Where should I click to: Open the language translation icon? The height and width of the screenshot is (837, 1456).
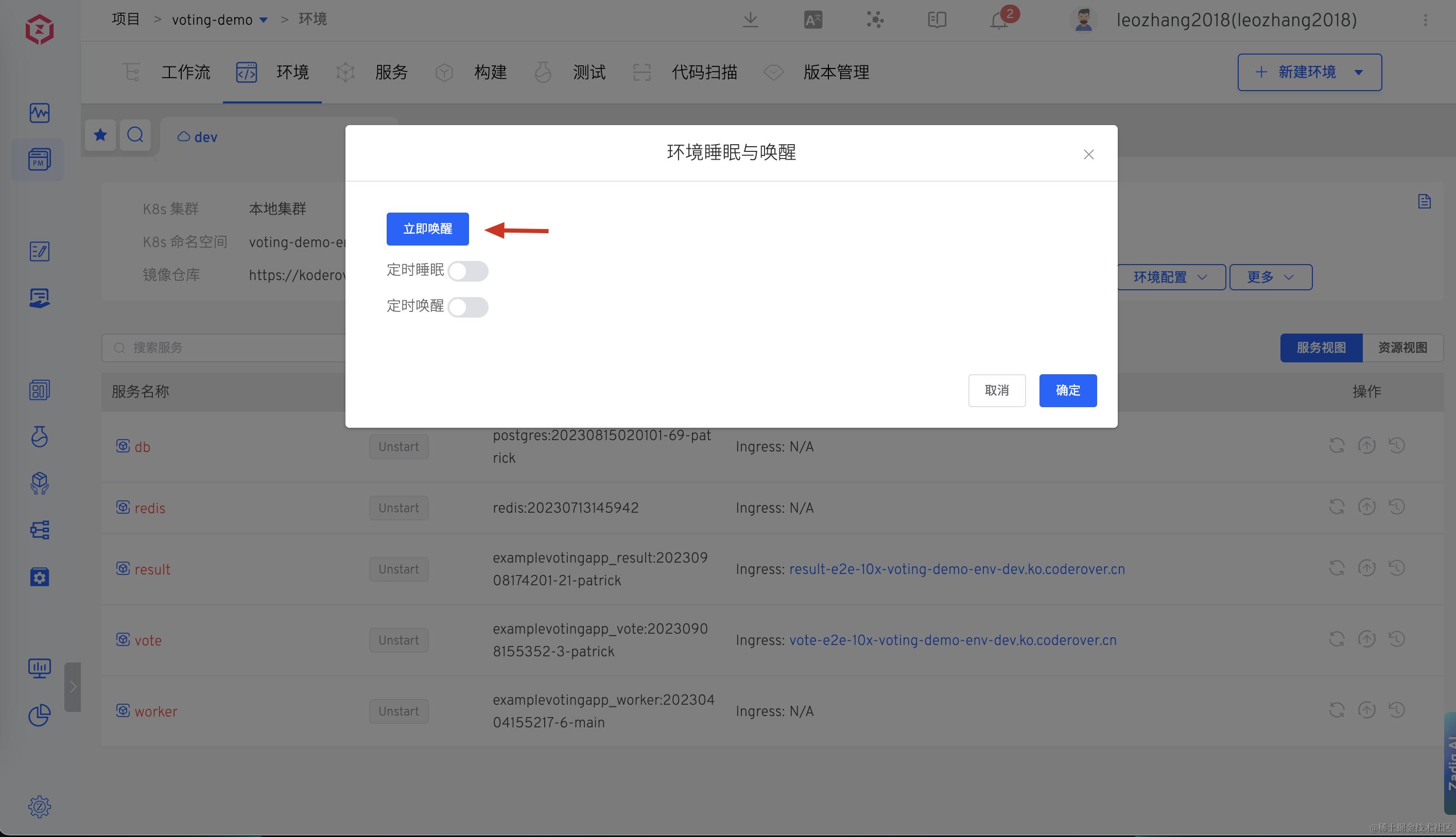pos(812,20)
